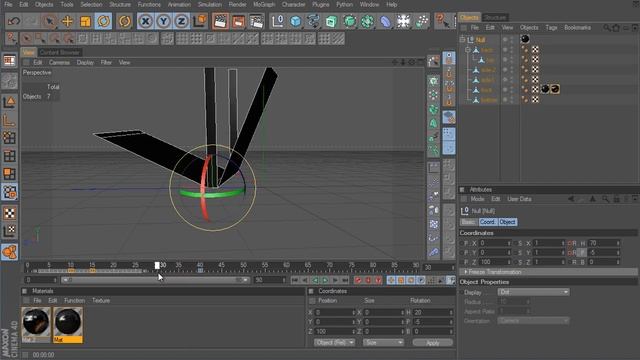Toggle Z axis lock
This screenshot has width=640, height=360.
[181, 21]
